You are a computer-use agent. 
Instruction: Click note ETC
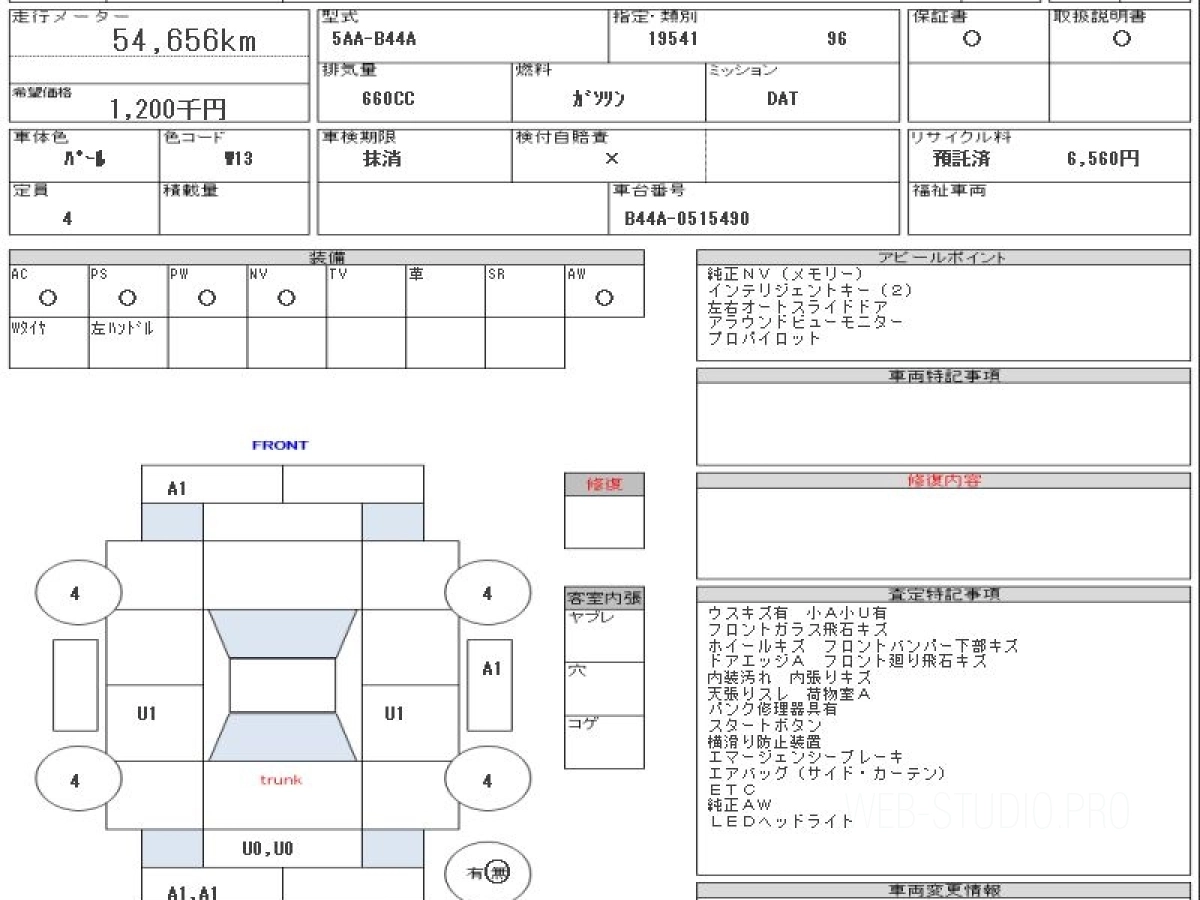(x=731, y=789)
